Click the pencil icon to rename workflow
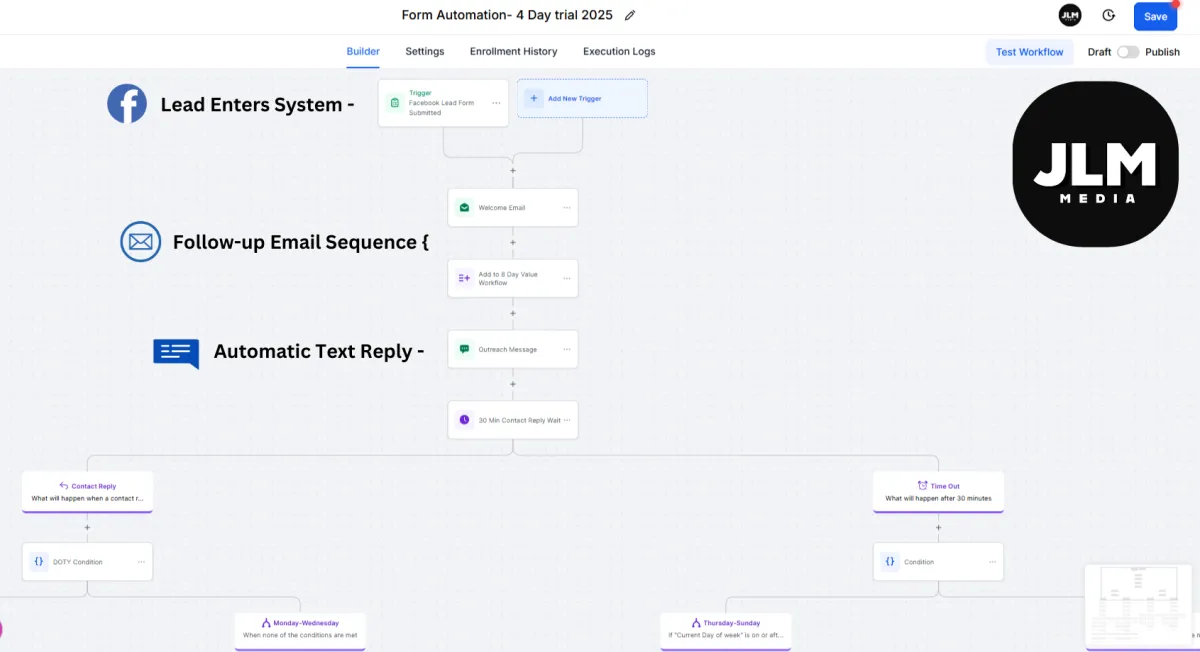1200x652 pixels. (x=630, y=16)
